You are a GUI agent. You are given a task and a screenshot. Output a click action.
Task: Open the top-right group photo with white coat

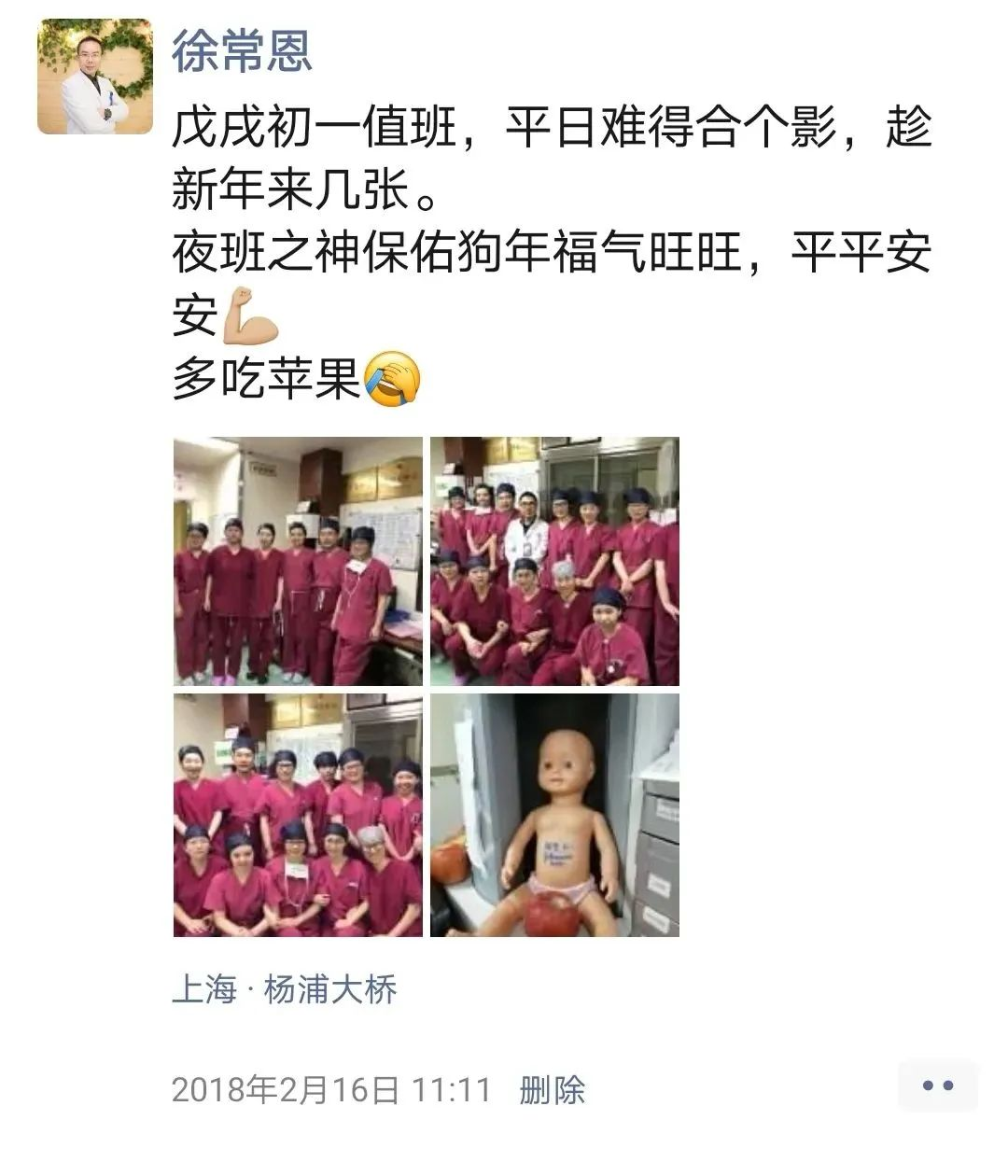(x=554, y=561)
